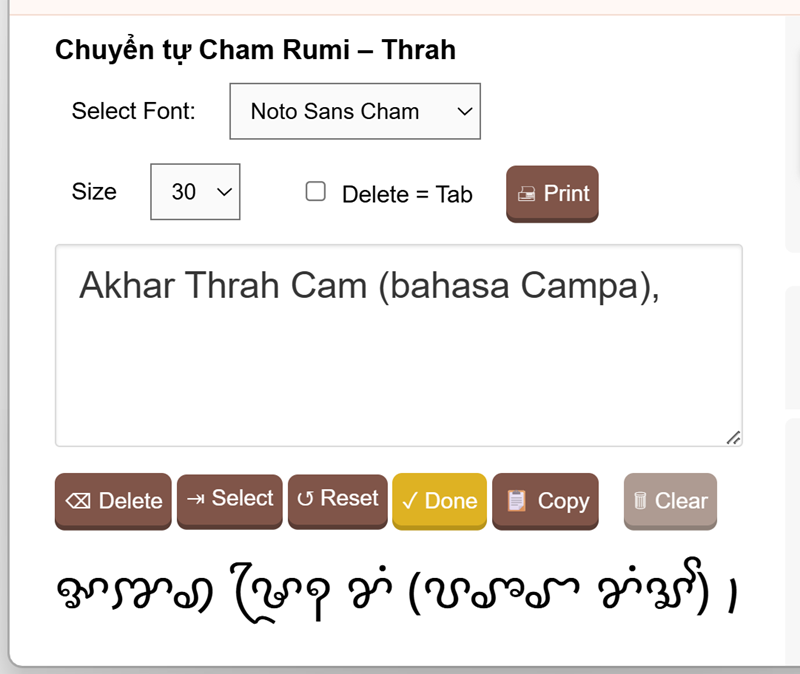Click the backspace icon on the Delete button
This screenshot has width=800, height=674.
pos(78,501)
